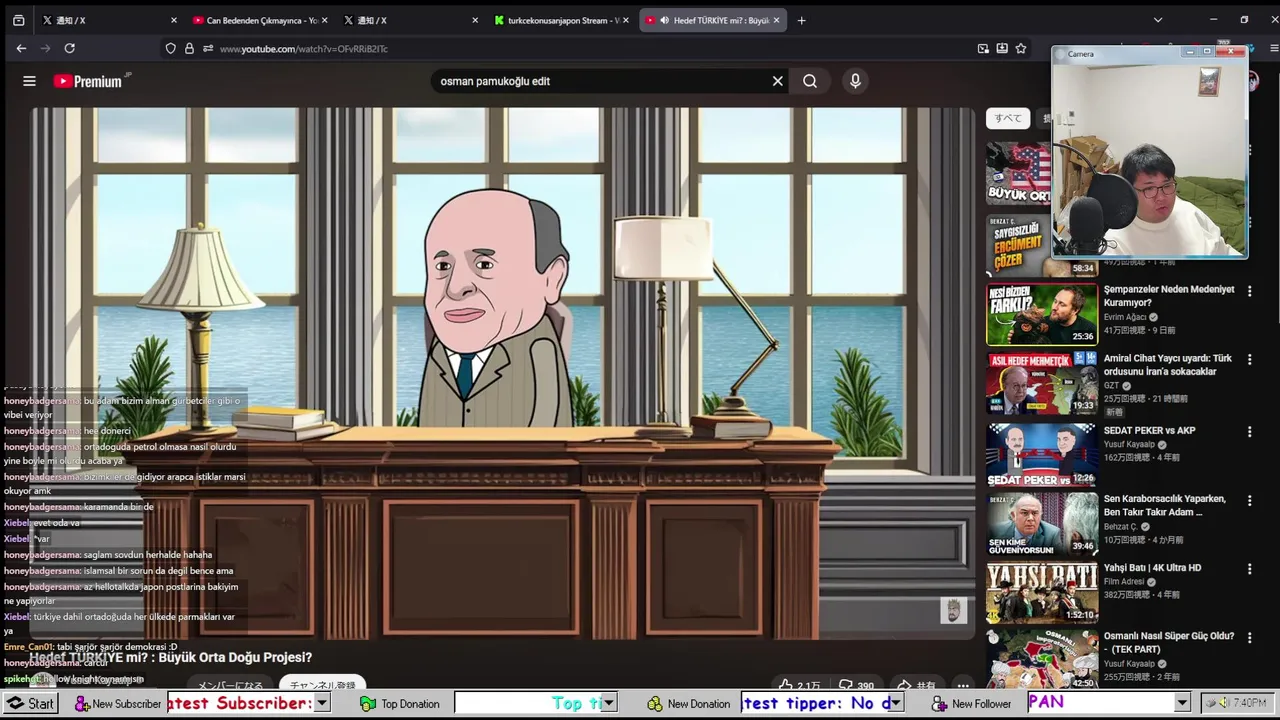This screenshot has width=1280, height=720.
Task: Click the New Subscriber taskbar item
Action: (118, 704)
